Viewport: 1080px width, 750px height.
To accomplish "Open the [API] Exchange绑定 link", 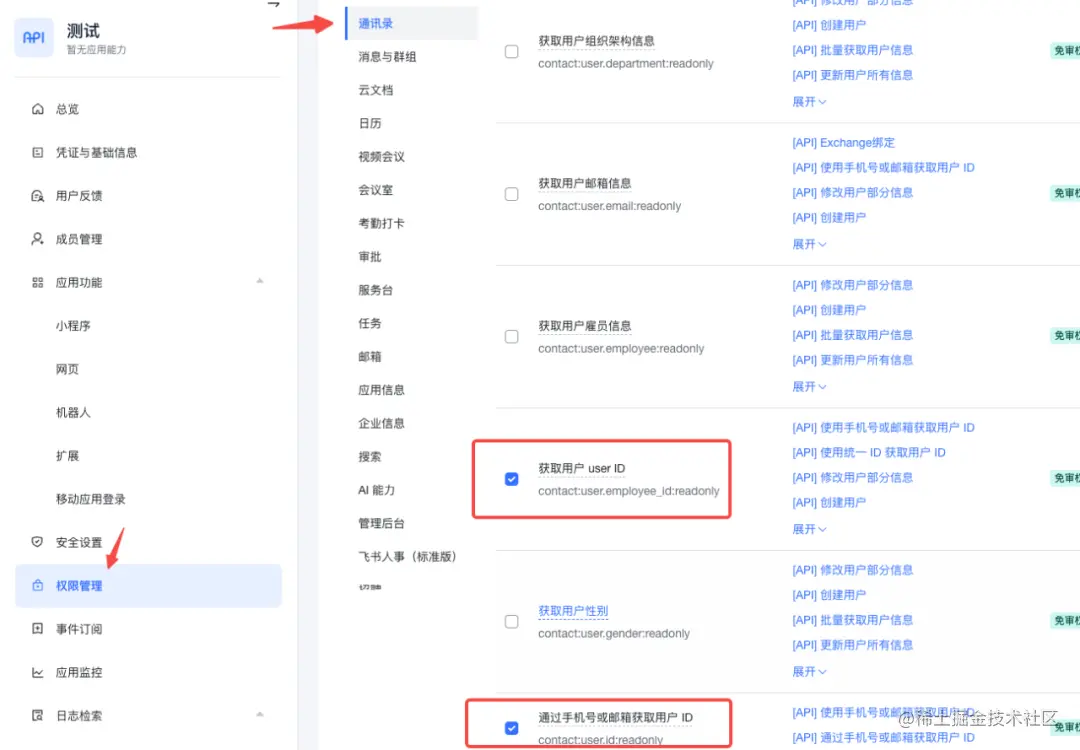I will click(x=844, y=143).
